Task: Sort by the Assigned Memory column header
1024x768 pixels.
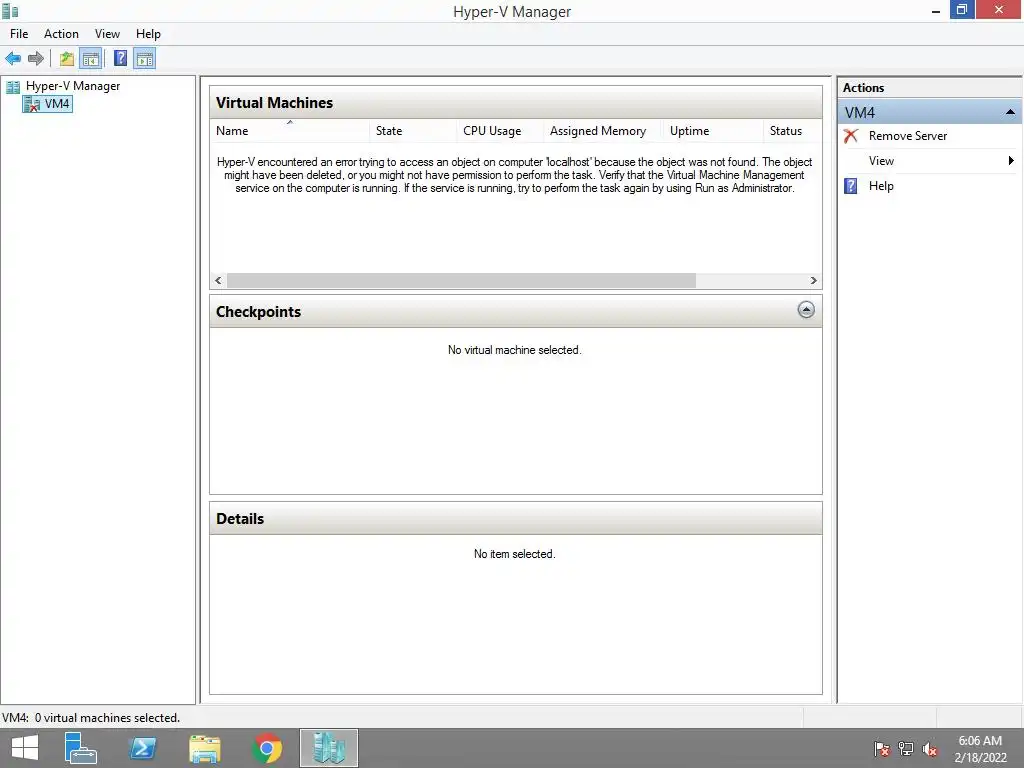Action: coord(603,131)
